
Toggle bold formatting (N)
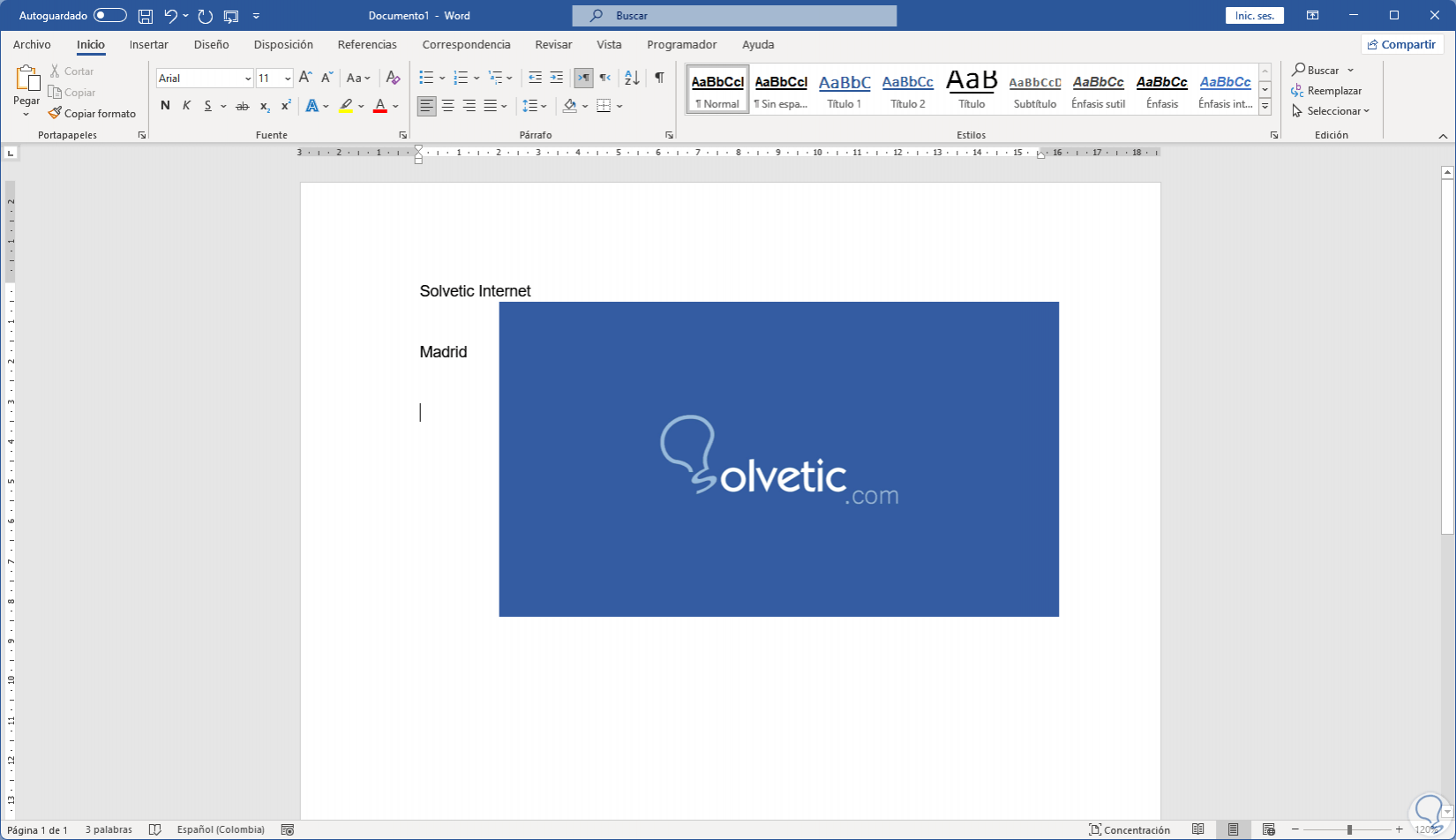tap(165, 106)
